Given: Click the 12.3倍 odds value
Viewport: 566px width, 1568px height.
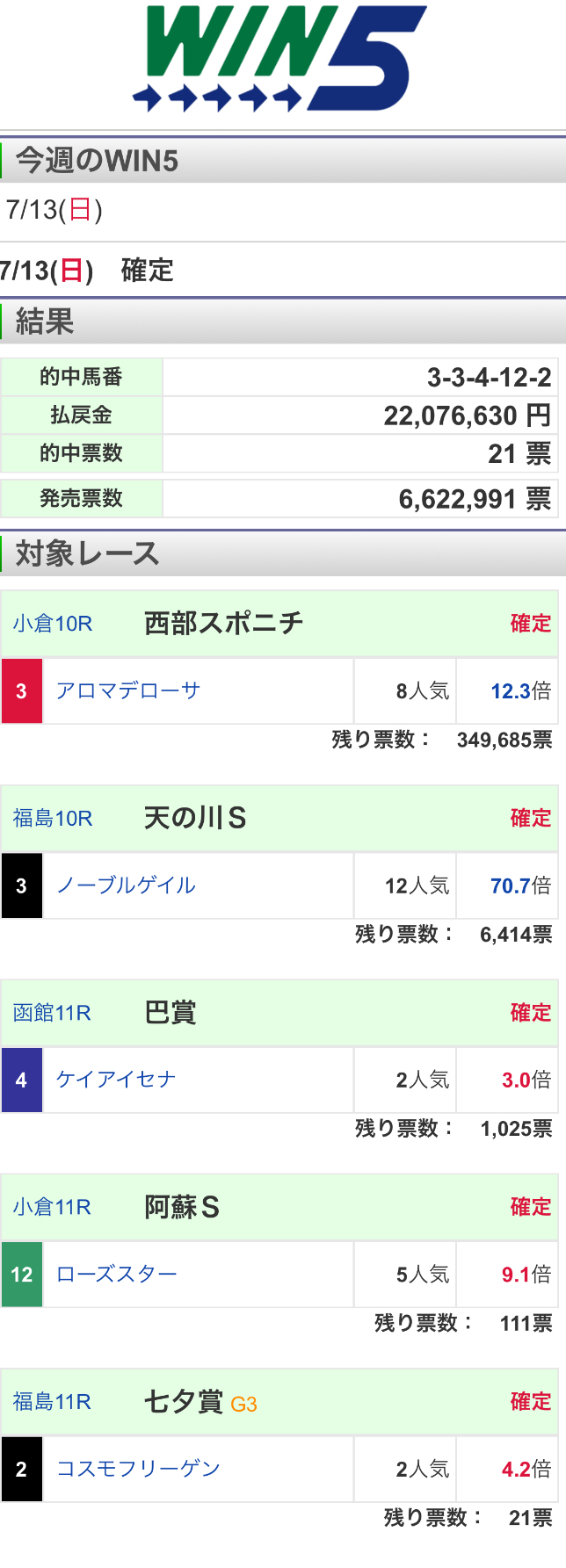Looking at the screenshot, I should click(x=520, y=691).
